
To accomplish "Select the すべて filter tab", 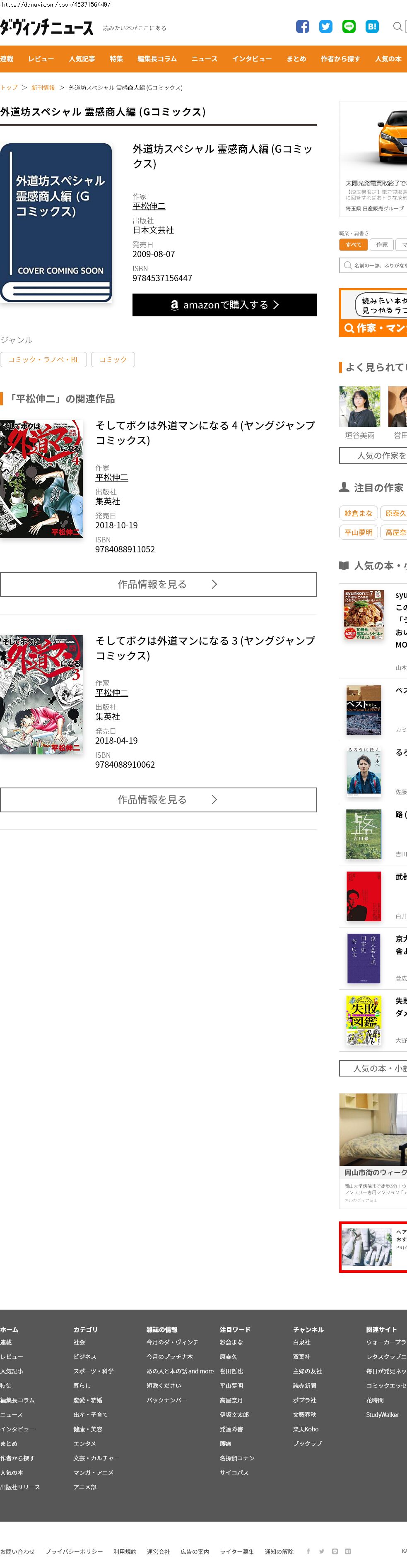I will click(354, 245).
